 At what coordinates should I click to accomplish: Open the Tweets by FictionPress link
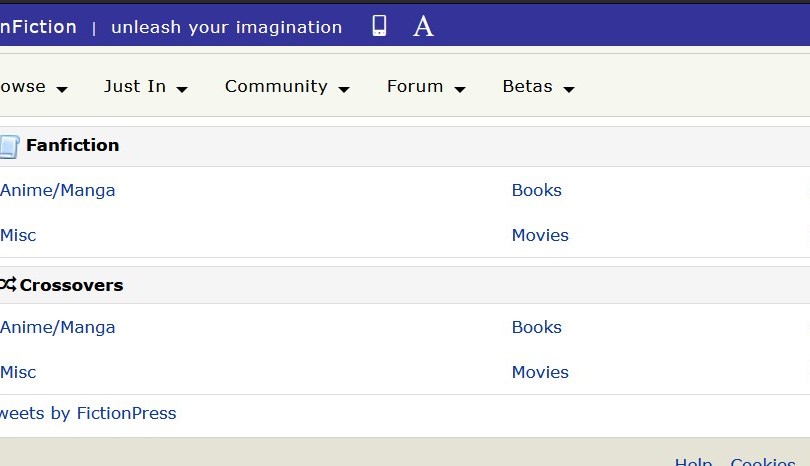87,413
